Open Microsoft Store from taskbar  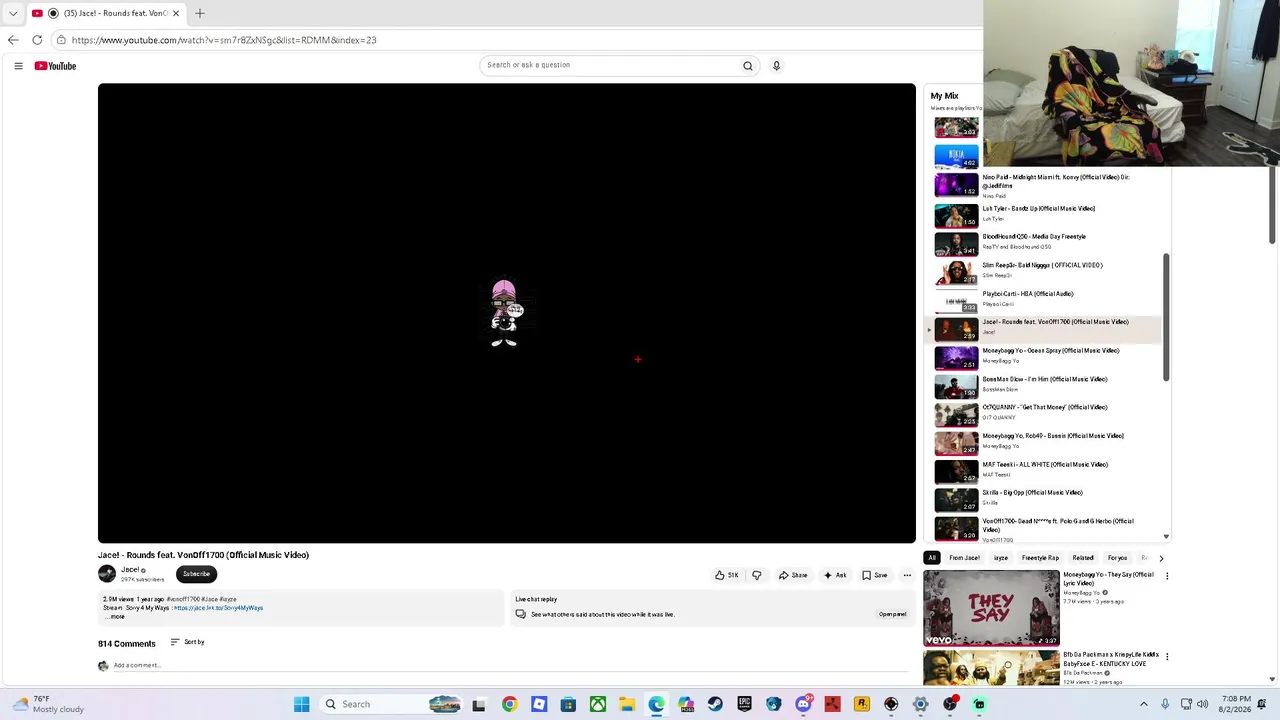(x=568, y=704)
